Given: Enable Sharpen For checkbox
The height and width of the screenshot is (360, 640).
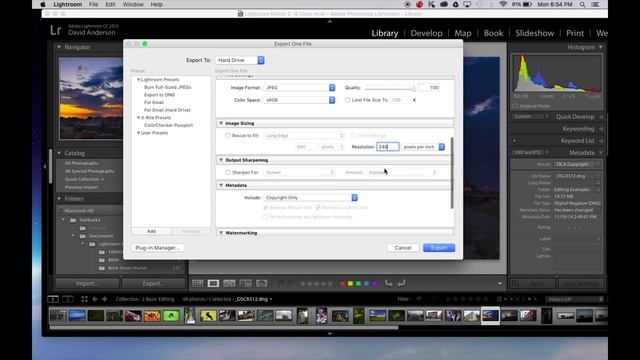Looking at the screenshot, I should [x=228, y=173].
